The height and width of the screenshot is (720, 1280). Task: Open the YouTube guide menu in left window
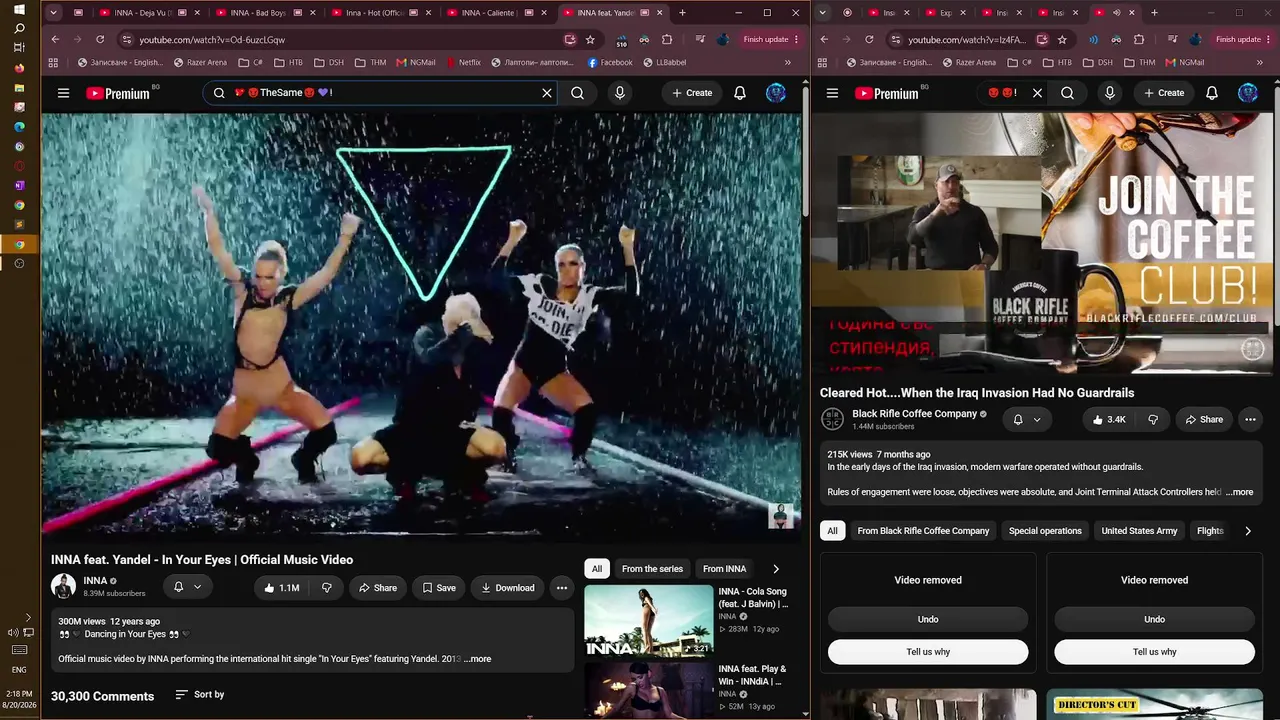(63, 93)
